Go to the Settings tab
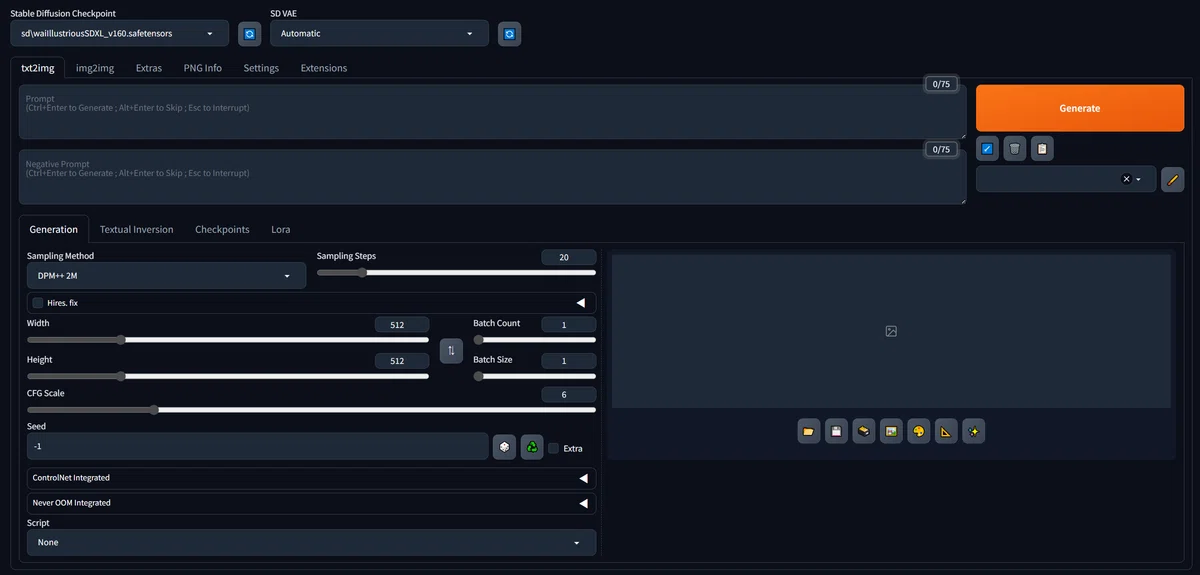1200x575 pixels. 261,68
